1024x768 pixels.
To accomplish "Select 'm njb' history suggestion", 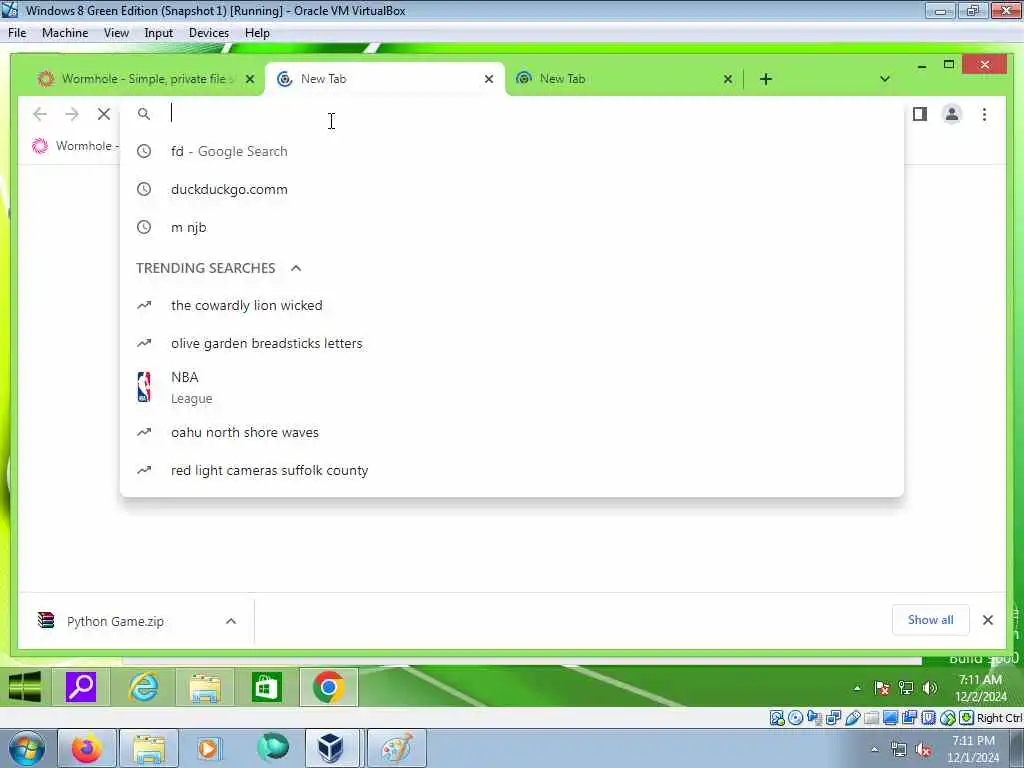I will [512, 227].
